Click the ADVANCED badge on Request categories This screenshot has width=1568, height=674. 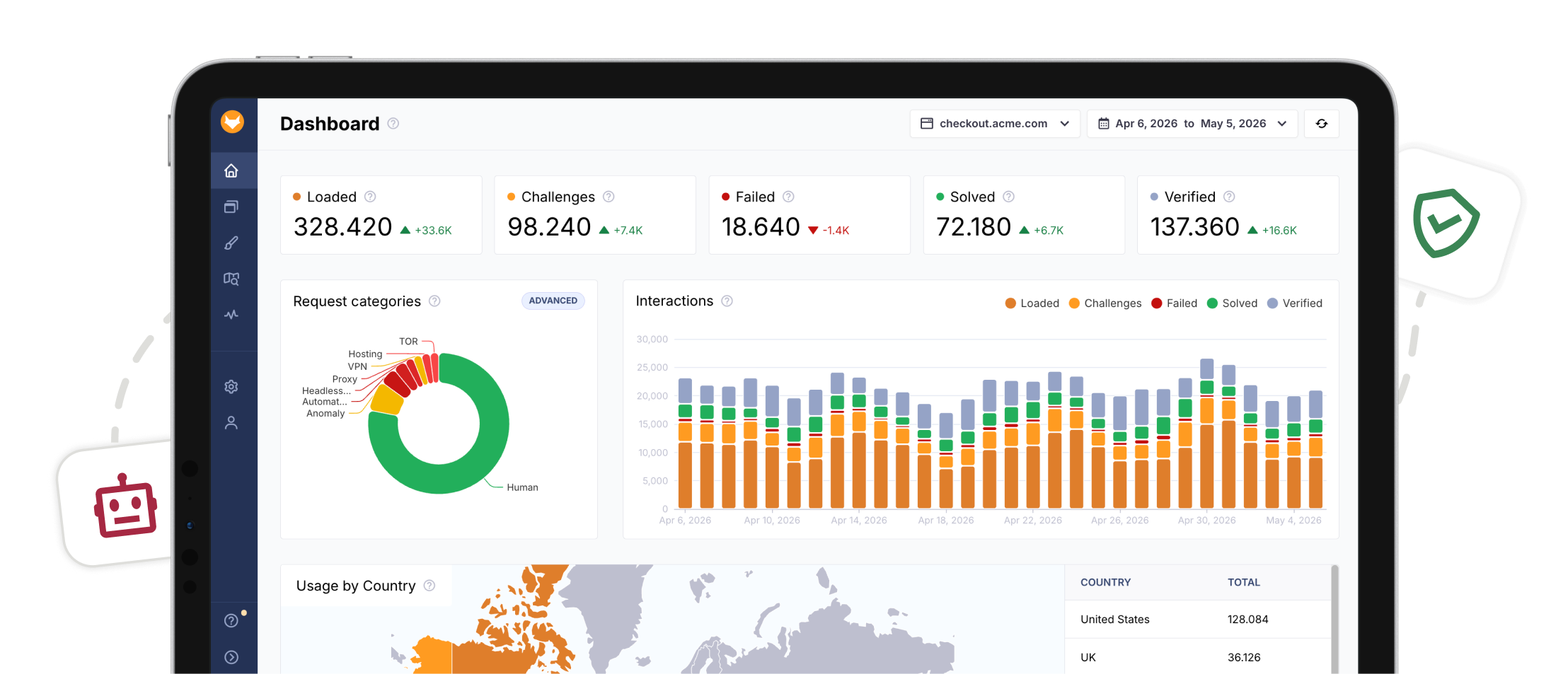553,301
